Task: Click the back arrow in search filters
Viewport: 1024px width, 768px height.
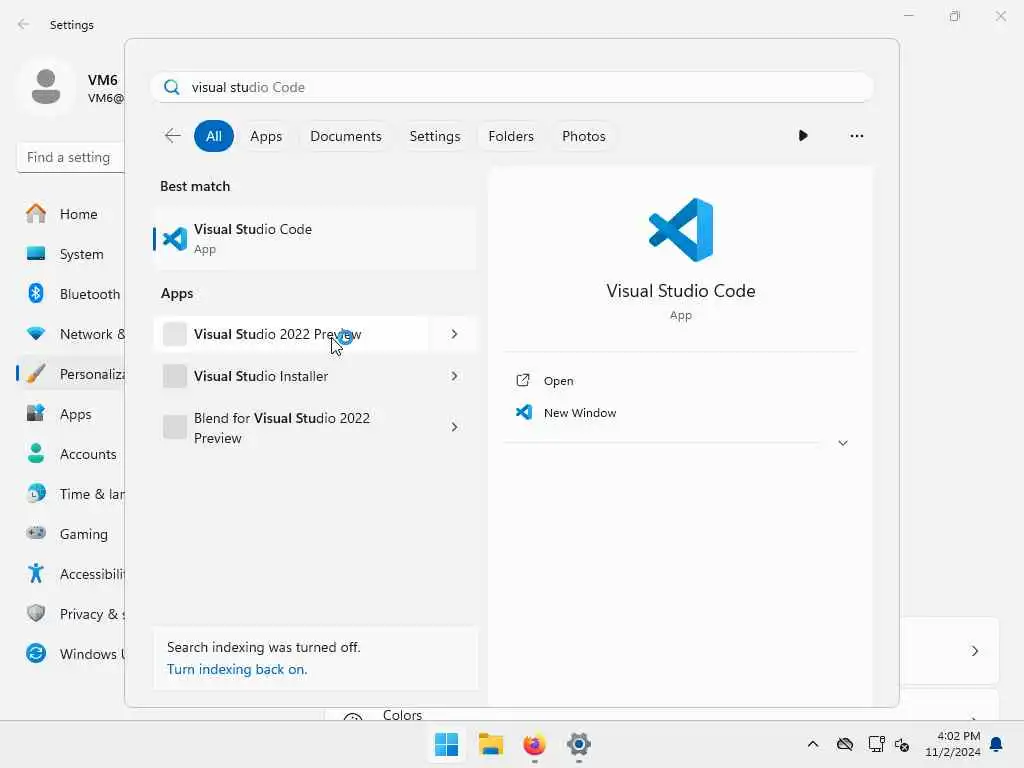Action: click(172, 136)
